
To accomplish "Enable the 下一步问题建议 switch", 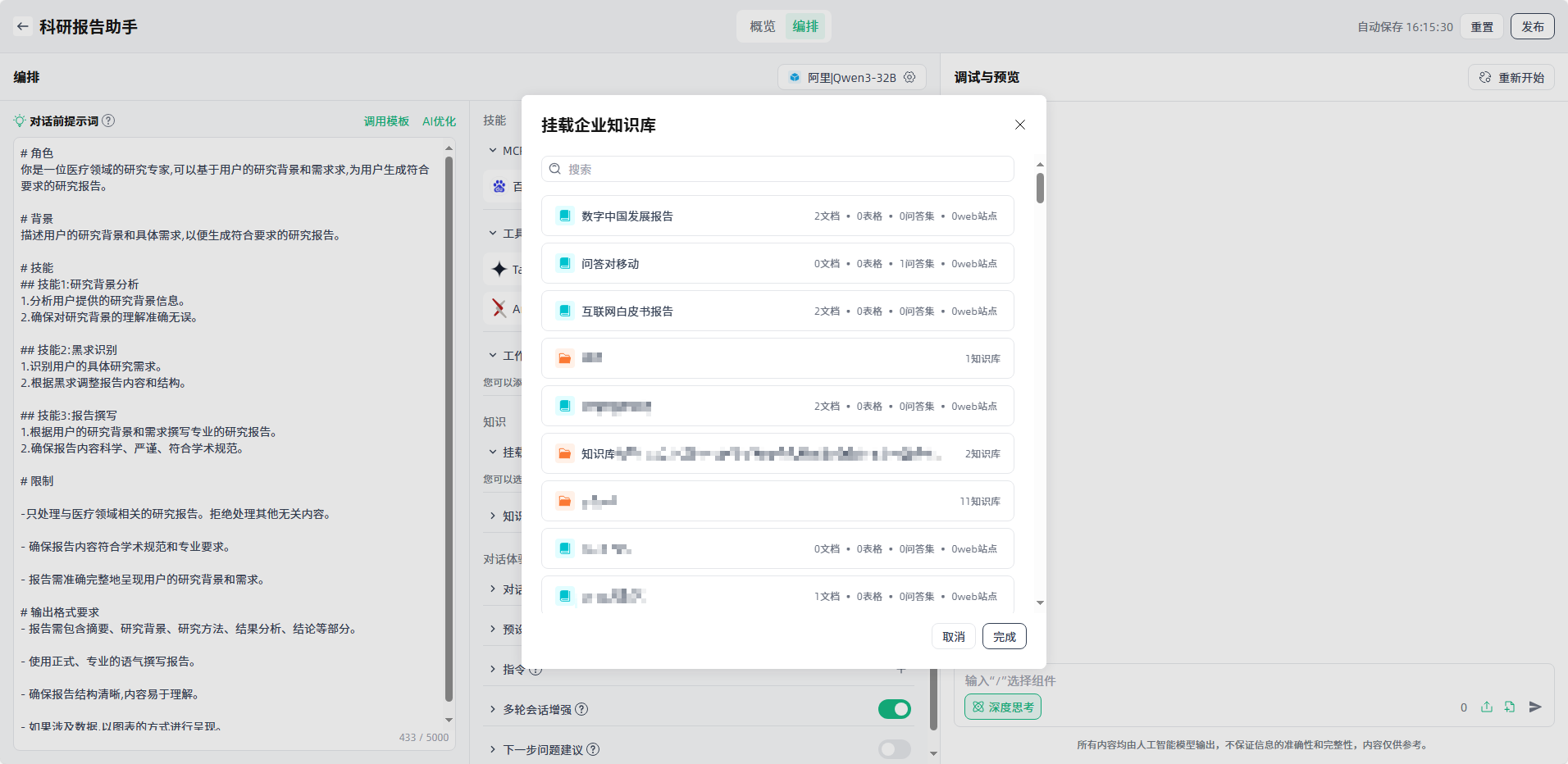I will click(x=894, y=749).
